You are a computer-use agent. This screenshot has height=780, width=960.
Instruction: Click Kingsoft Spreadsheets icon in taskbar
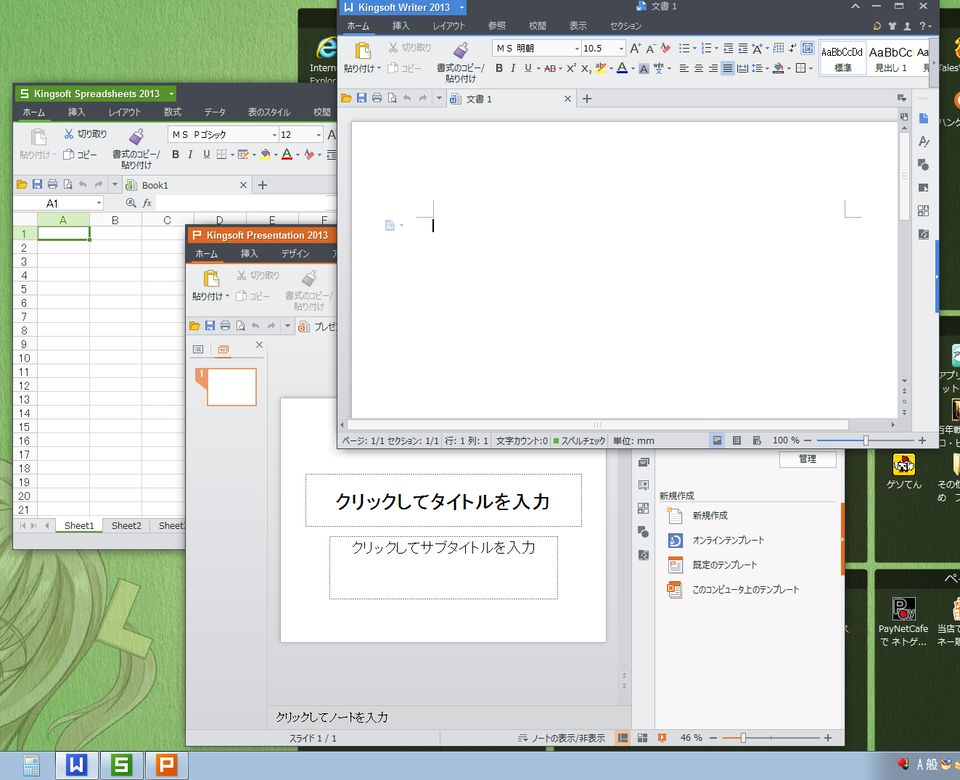click(x=121, y=765)
